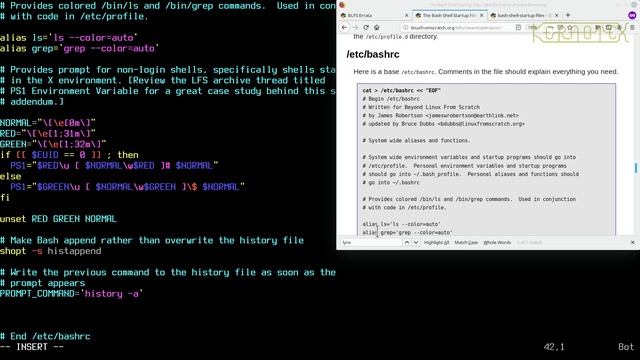Toggle Highlight All in find bar
Image resolution: width=640 pixels, height=360 pixels.
pyautogui.click(x=436, y=242)
